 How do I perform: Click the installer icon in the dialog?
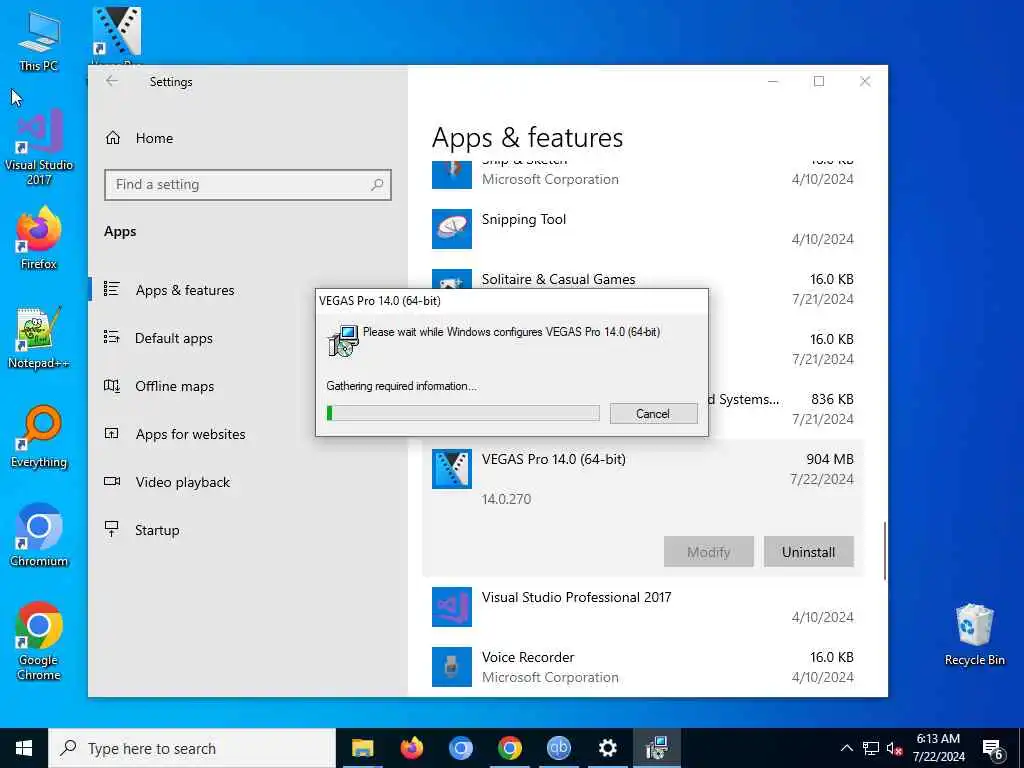click(x=343, y=341)
